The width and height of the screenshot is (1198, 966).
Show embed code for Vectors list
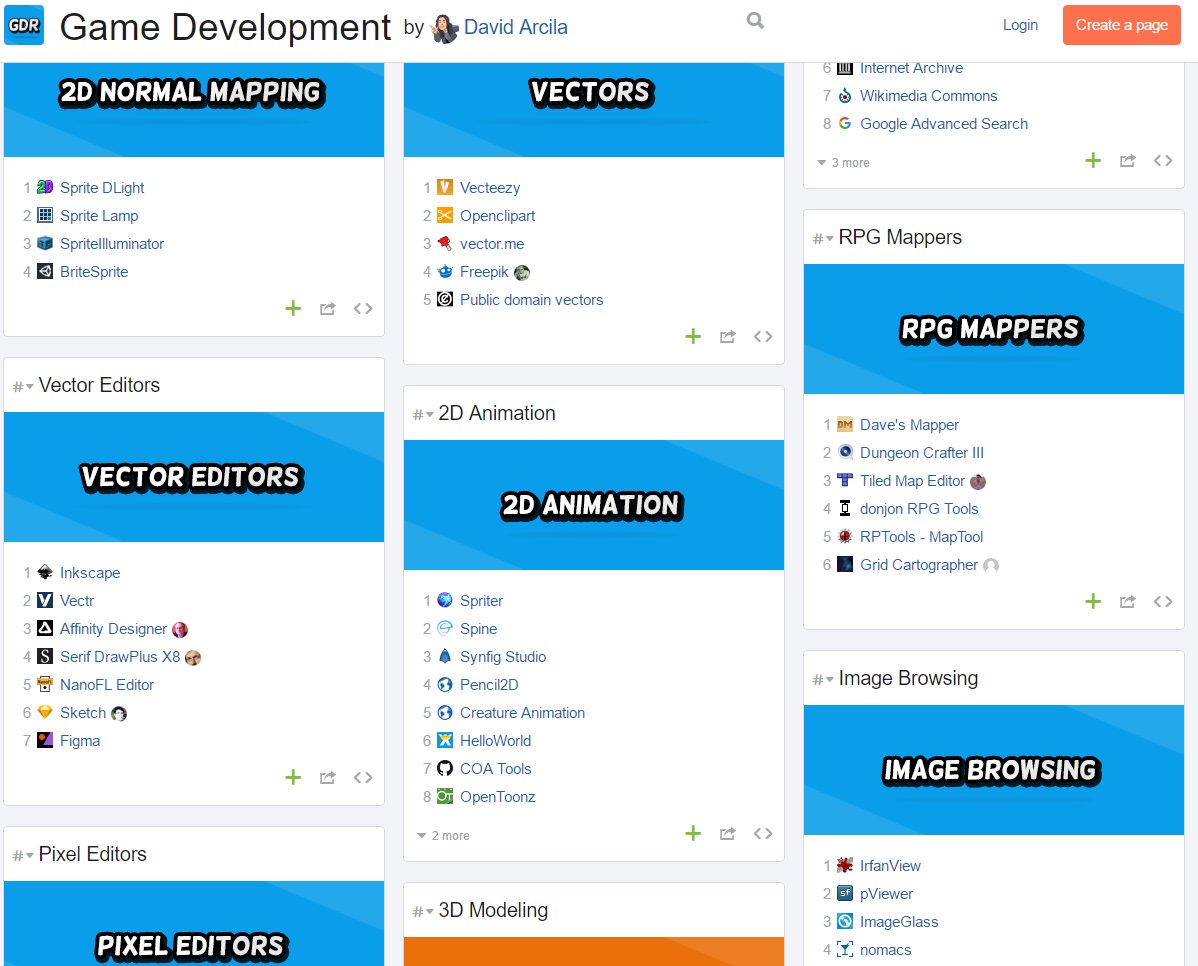coord(763,336)
